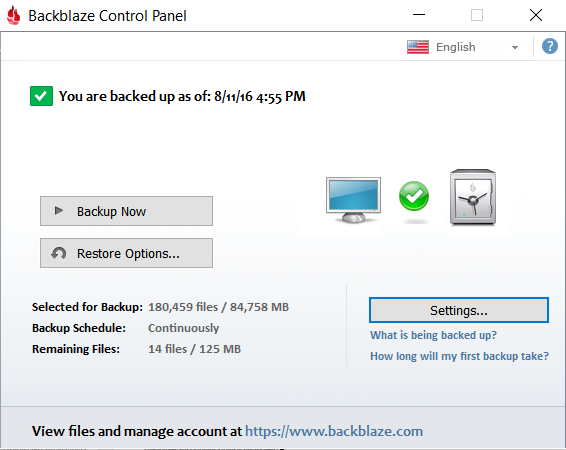Open the Settings dialog

[x=459, y=310]
